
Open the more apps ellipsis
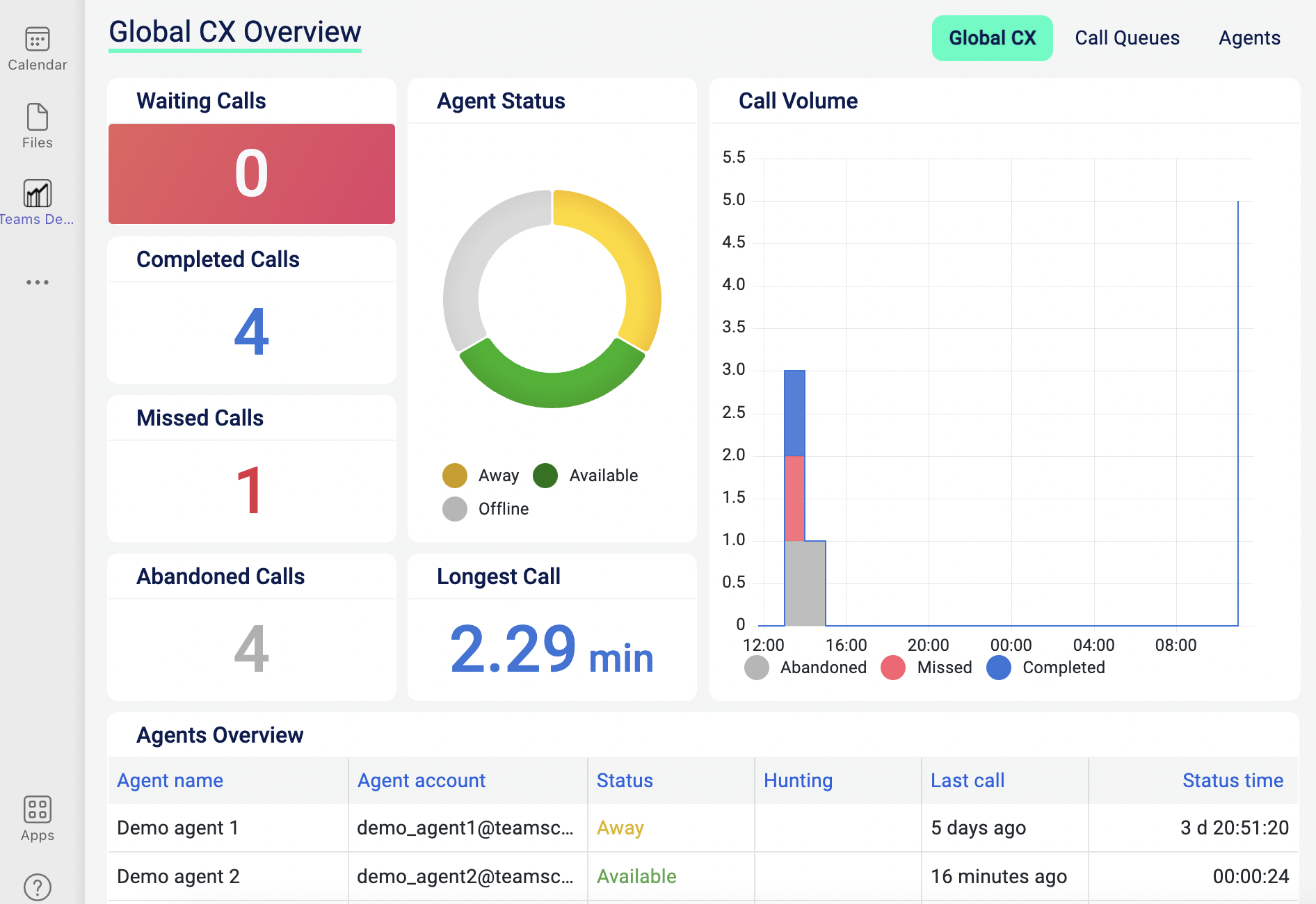click(38, 282)
